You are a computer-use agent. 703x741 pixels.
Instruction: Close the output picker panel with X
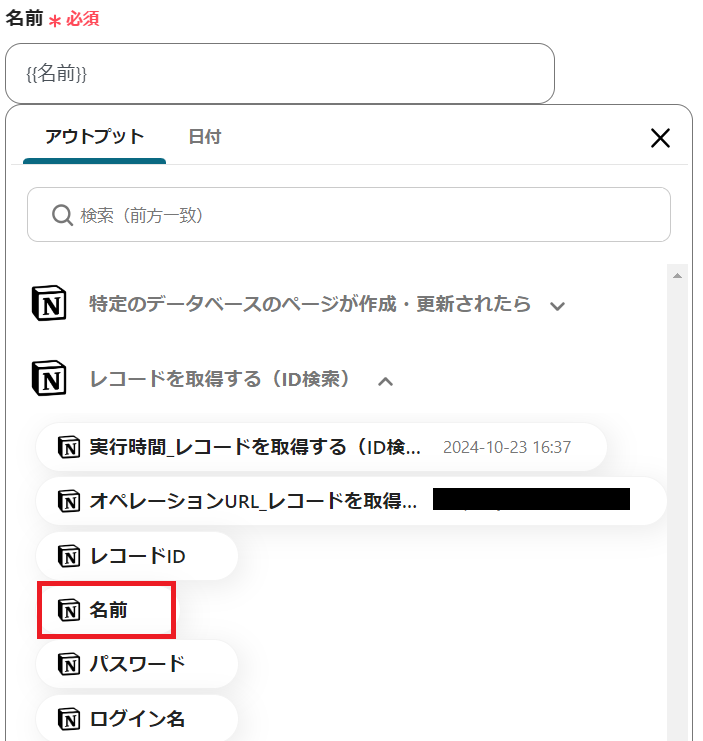tap(660, 138)
